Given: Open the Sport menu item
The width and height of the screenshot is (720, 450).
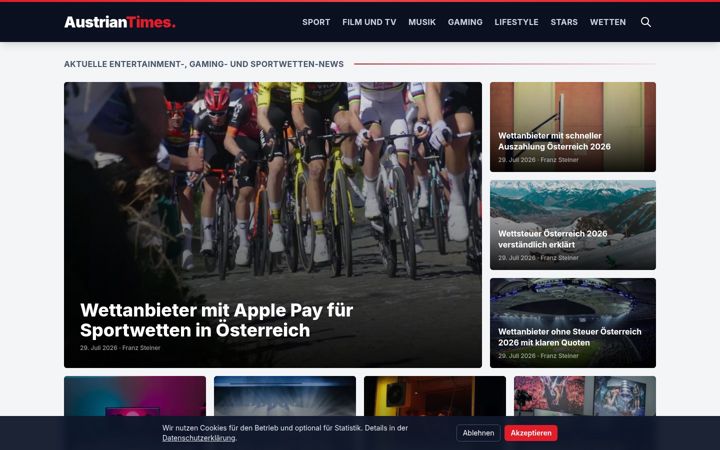Looking at the screenshot, I should tap(316, 22).
